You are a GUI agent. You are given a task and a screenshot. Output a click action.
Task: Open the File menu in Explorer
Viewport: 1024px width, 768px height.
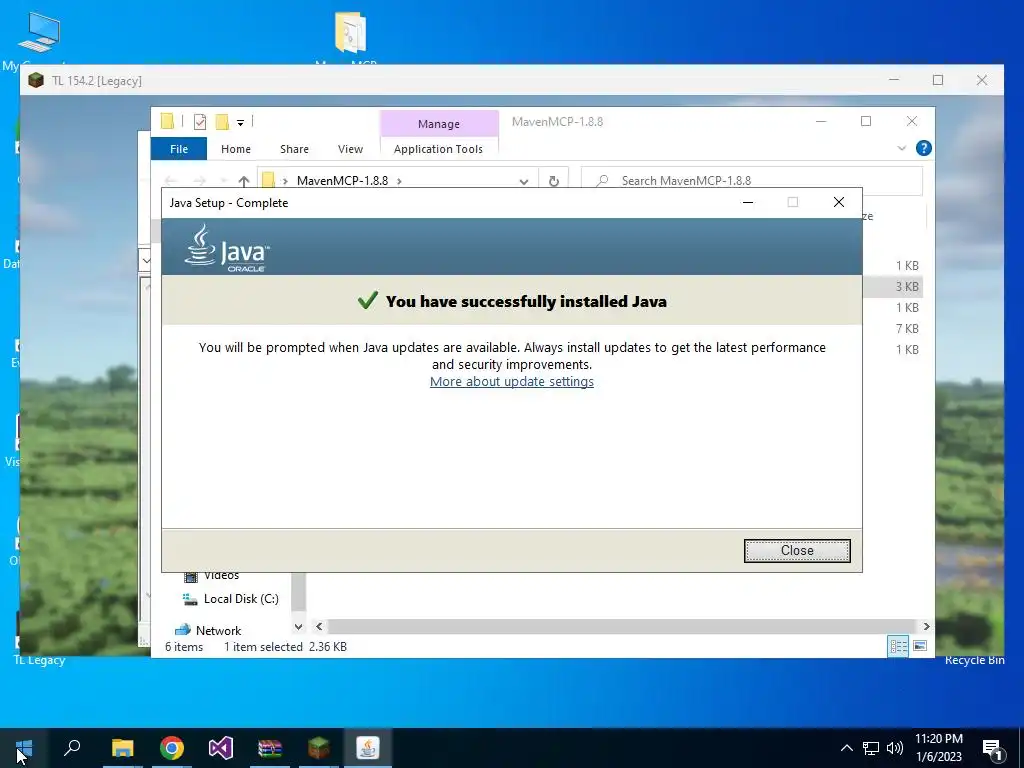tap(178, 149)
